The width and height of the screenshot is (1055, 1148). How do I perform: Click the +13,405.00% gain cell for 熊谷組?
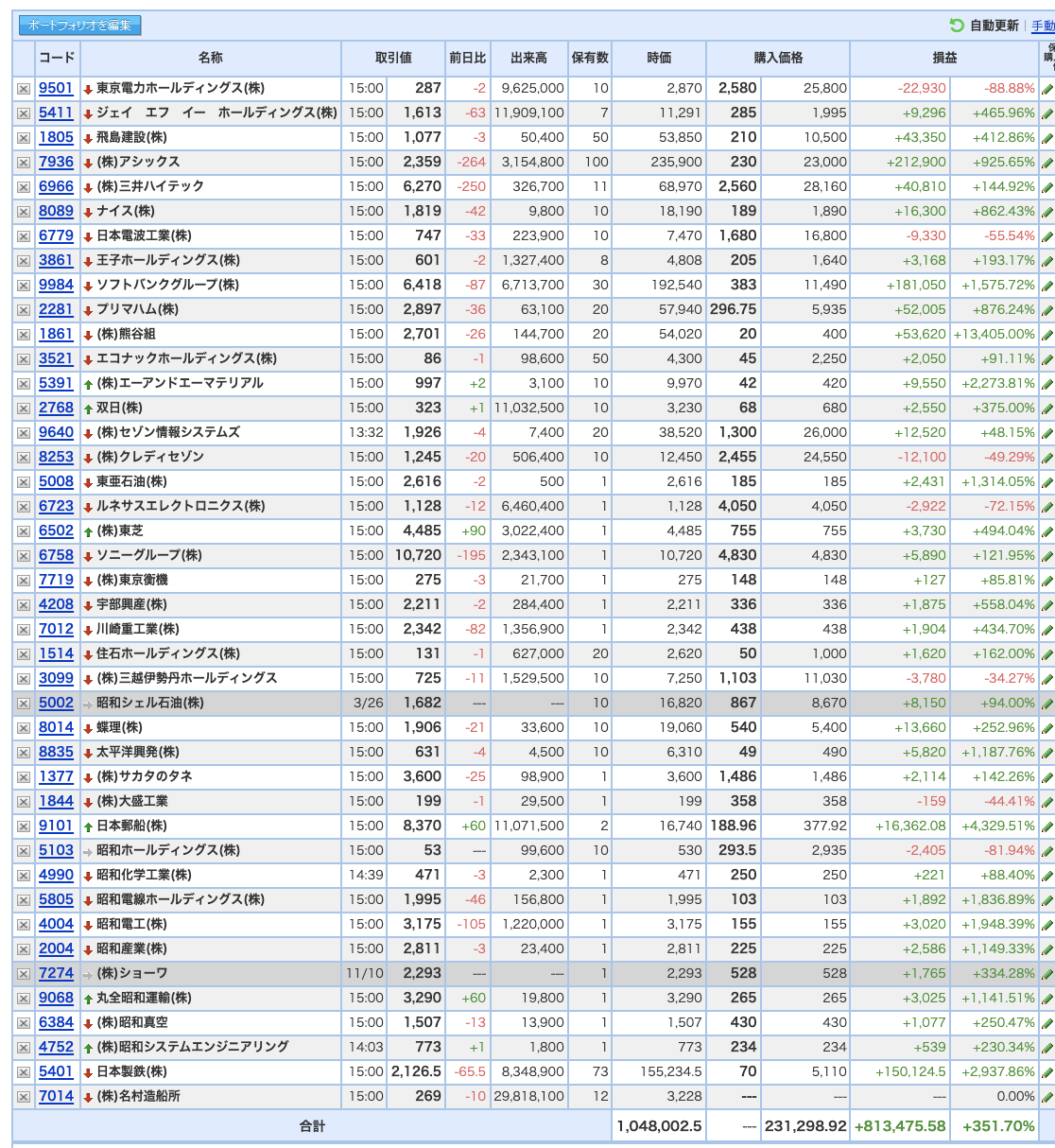(994, 334)
